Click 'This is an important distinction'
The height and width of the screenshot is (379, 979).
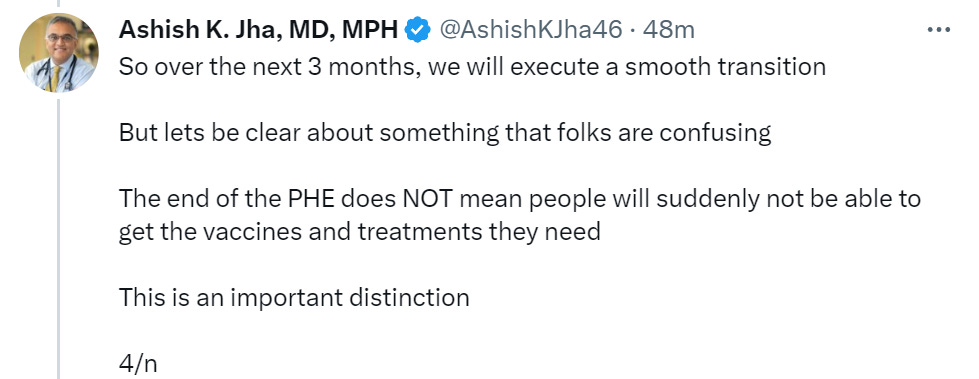[x=293, y=297]
